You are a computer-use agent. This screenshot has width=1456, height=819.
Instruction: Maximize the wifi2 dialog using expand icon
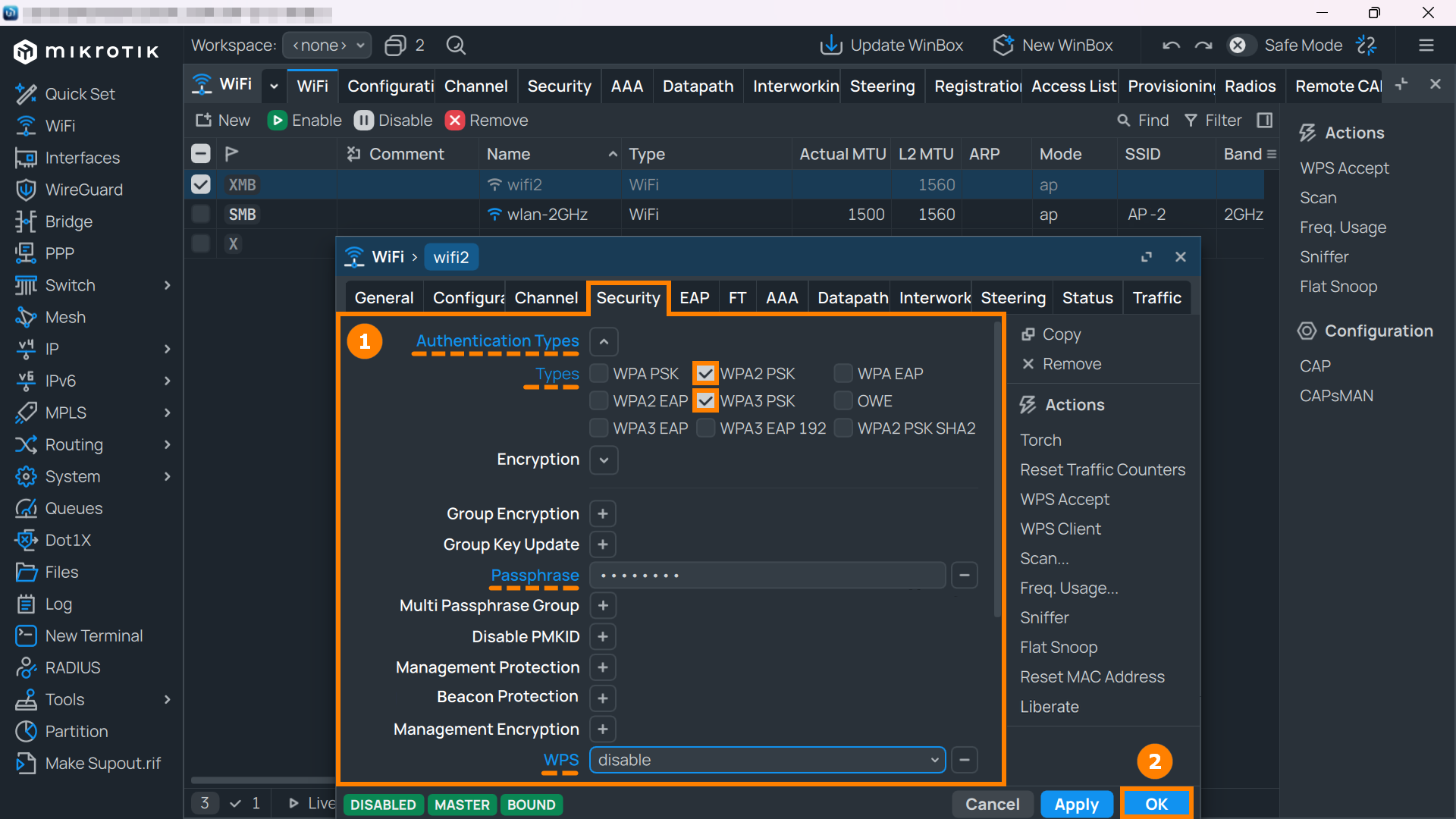click(x=1147, y=257)
